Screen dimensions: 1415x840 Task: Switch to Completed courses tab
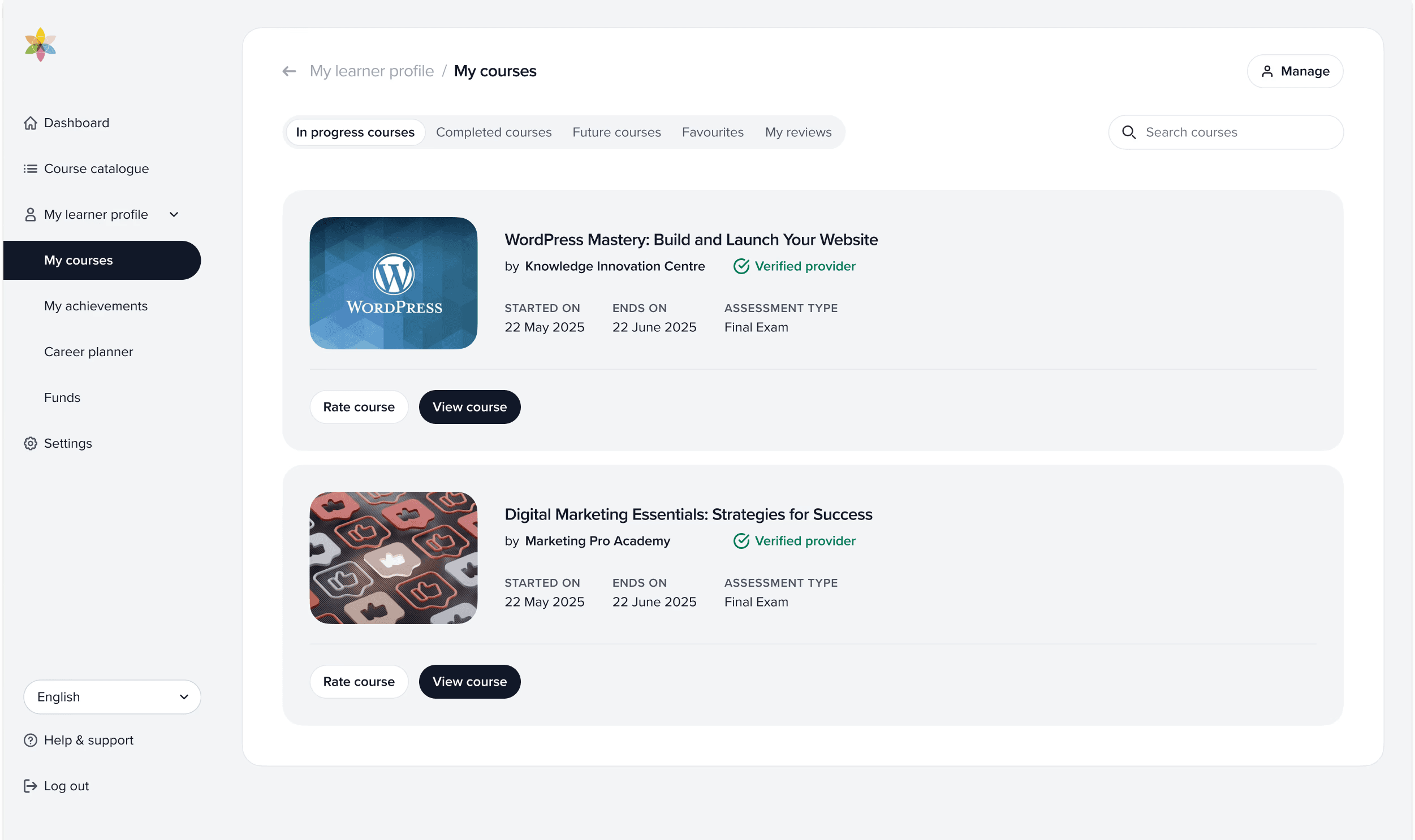coord(493,132)
